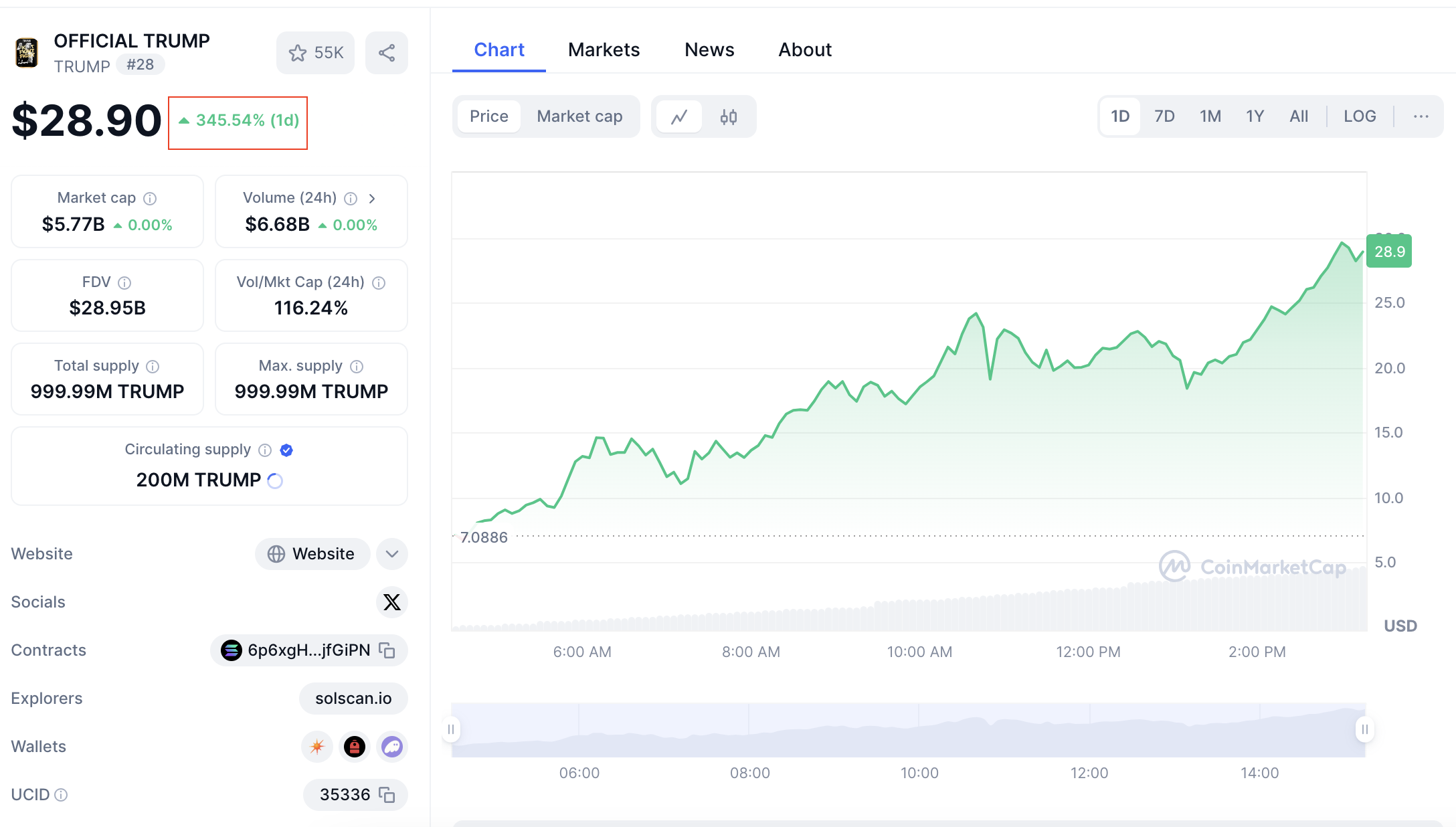Switch to candlestick chart view icon
1456x827 pixels.
pyautogui.click(x=729, y=117)
